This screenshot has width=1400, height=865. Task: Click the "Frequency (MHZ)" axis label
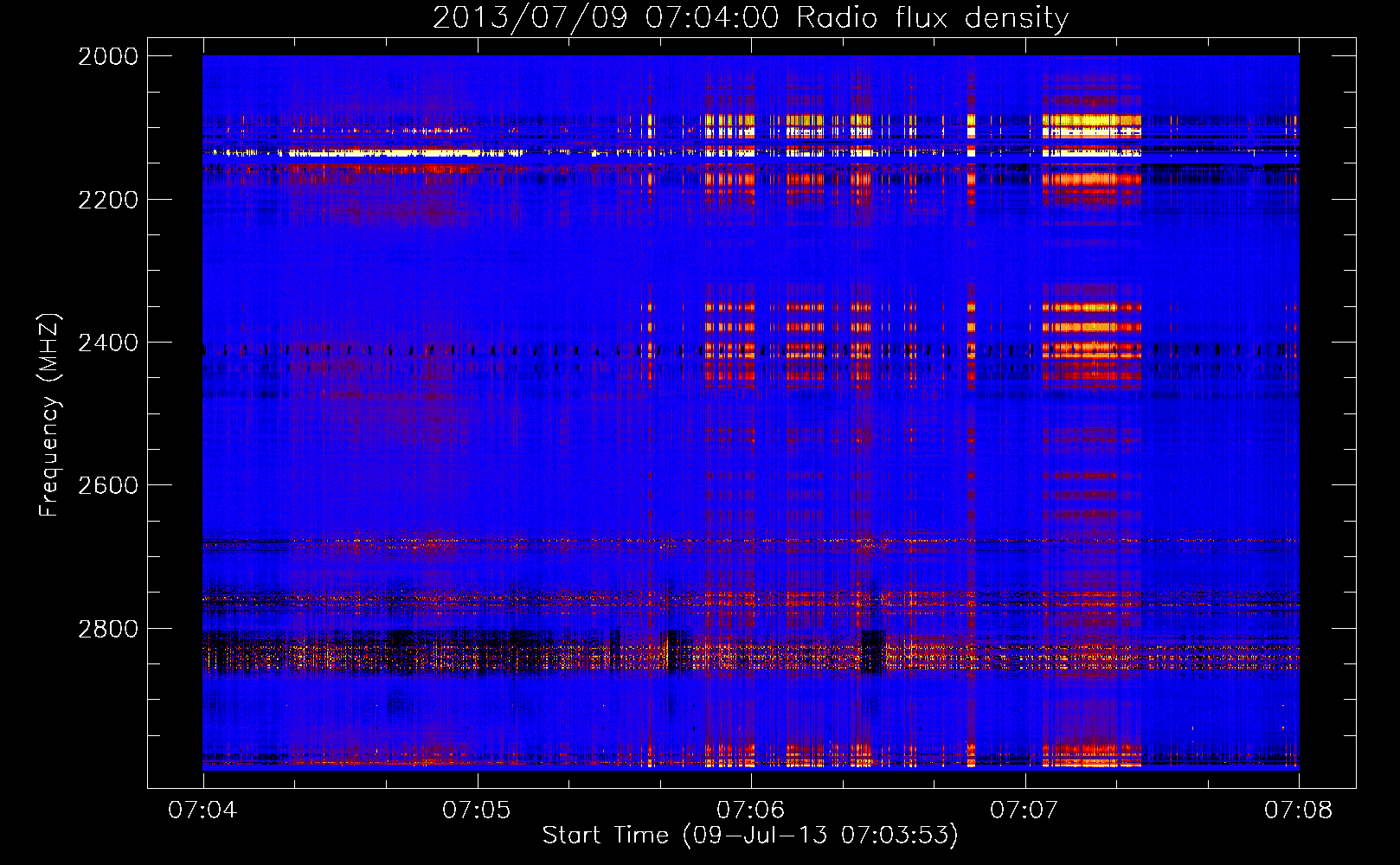[x=50, y=415]
